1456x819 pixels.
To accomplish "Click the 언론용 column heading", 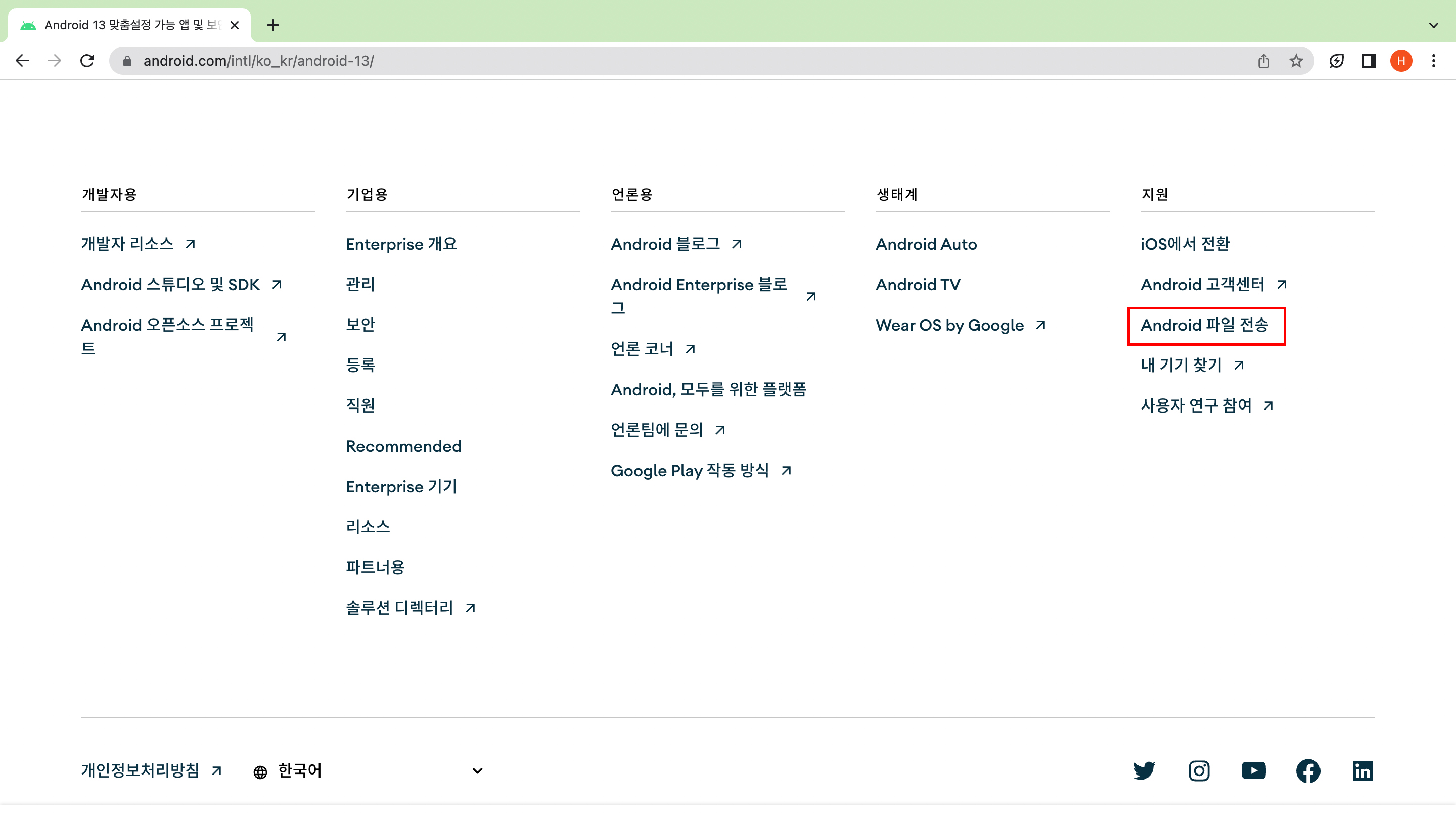I will coord(632,195).
